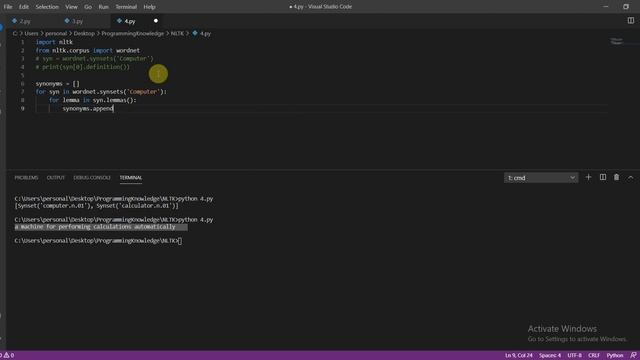Viewport: 640px width, 360px height.
Task: Click the errors and warnings status item
Action: click(x=8, y=356)
